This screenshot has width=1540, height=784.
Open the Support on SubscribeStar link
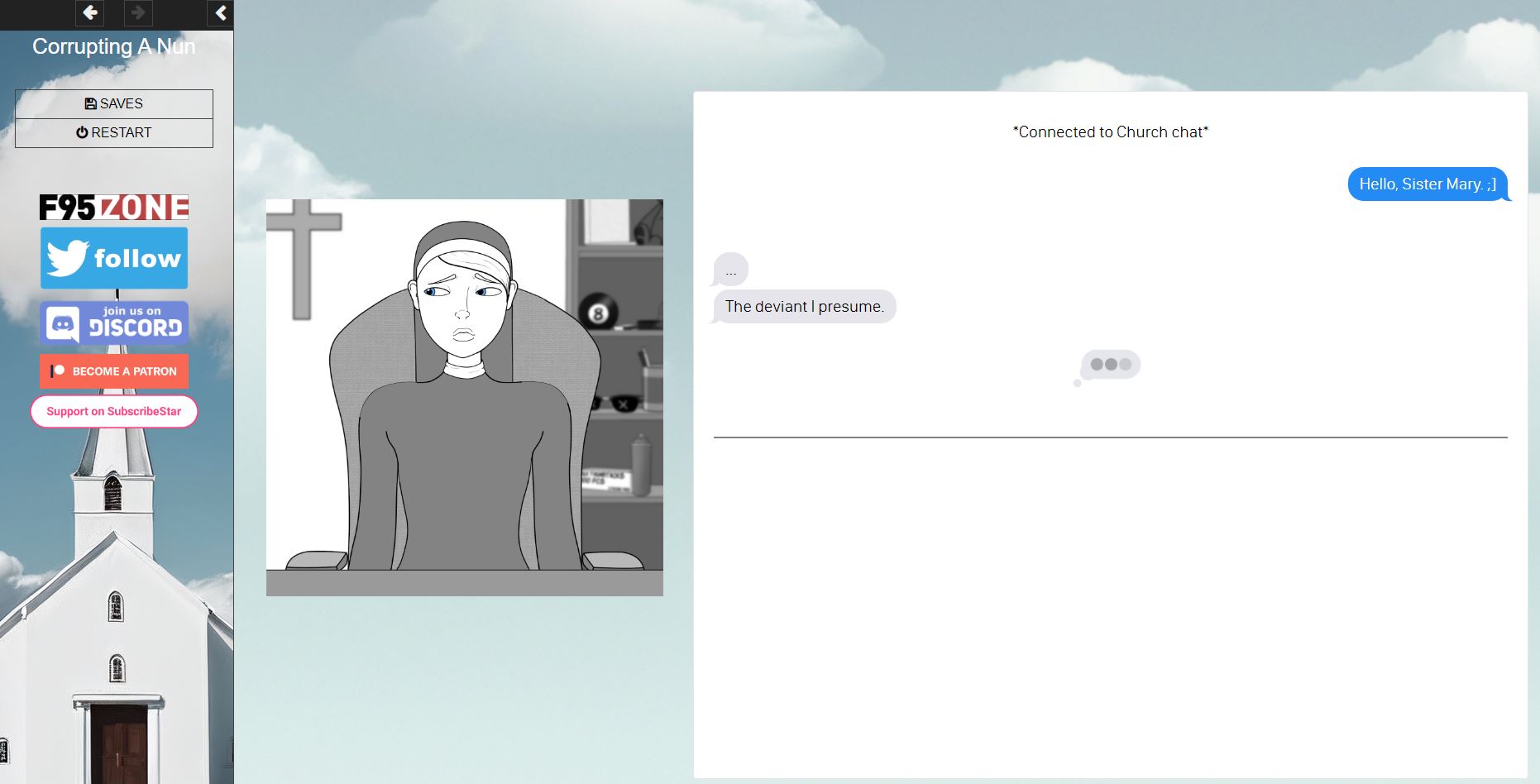[114, 411]
